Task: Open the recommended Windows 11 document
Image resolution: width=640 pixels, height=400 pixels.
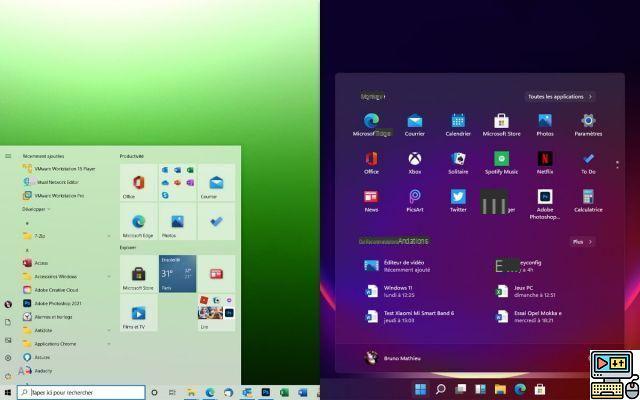Action: point(390,291)
